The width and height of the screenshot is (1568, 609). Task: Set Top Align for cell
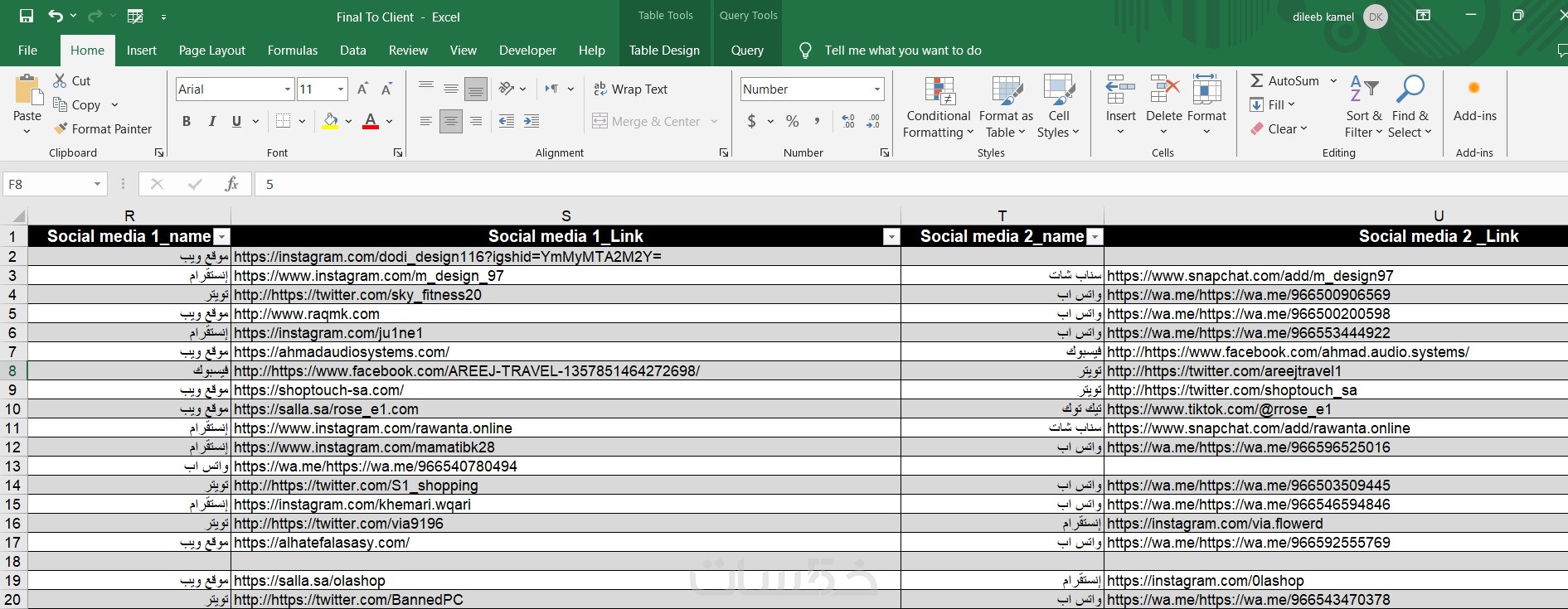click(426, 87)
